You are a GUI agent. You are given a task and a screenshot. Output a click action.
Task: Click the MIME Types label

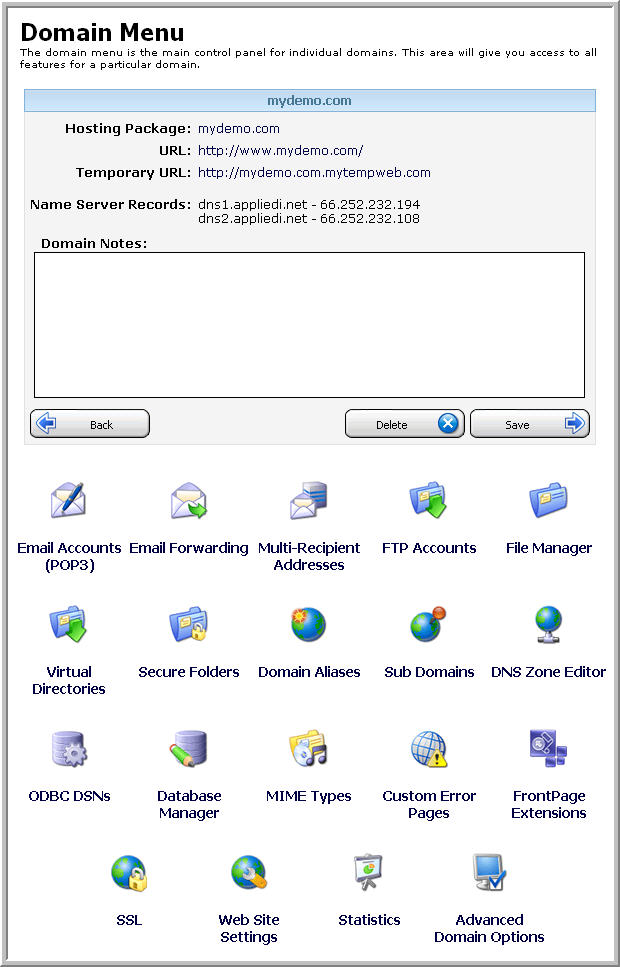point(308,796)
